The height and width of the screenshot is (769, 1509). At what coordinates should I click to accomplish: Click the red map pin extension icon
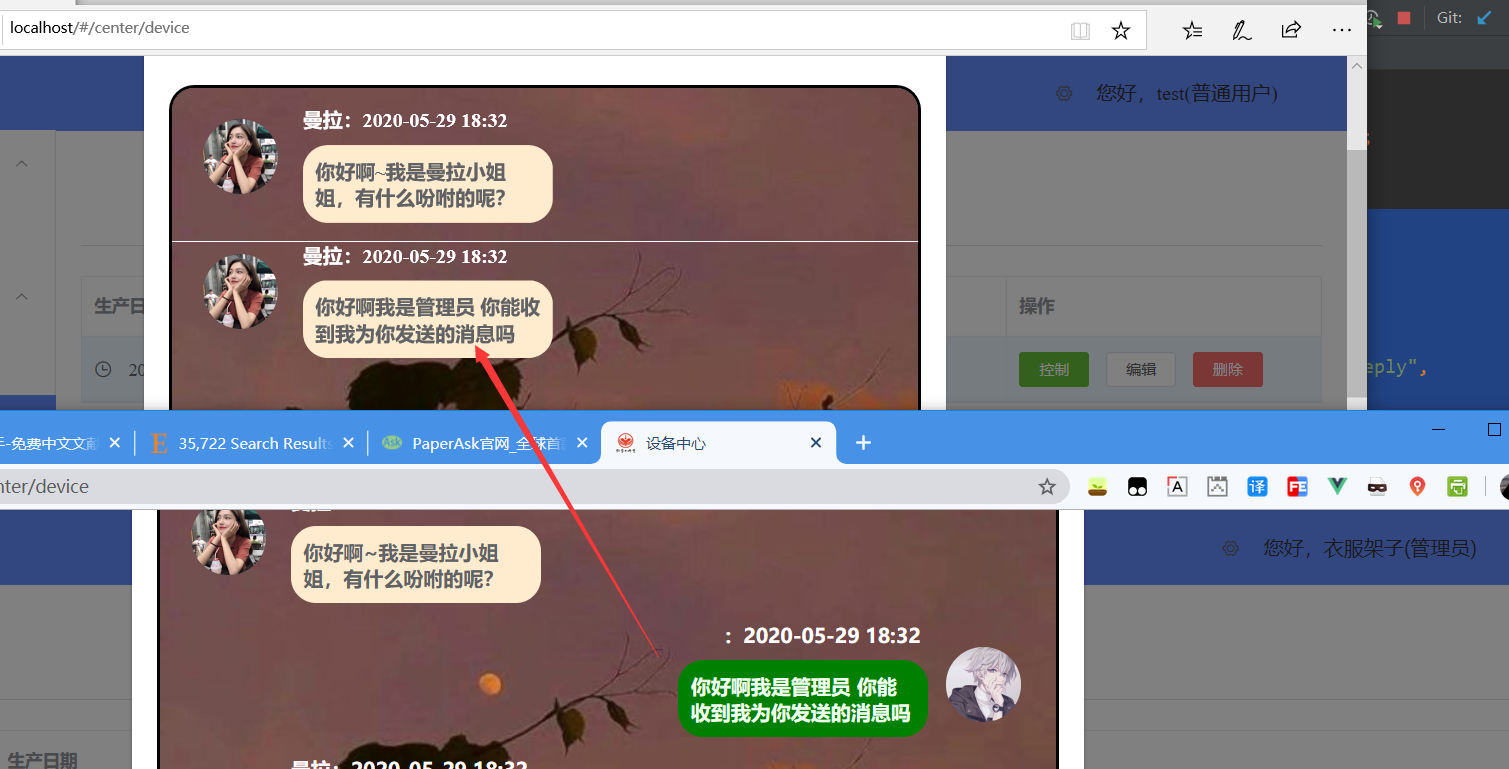[1417, 486]
